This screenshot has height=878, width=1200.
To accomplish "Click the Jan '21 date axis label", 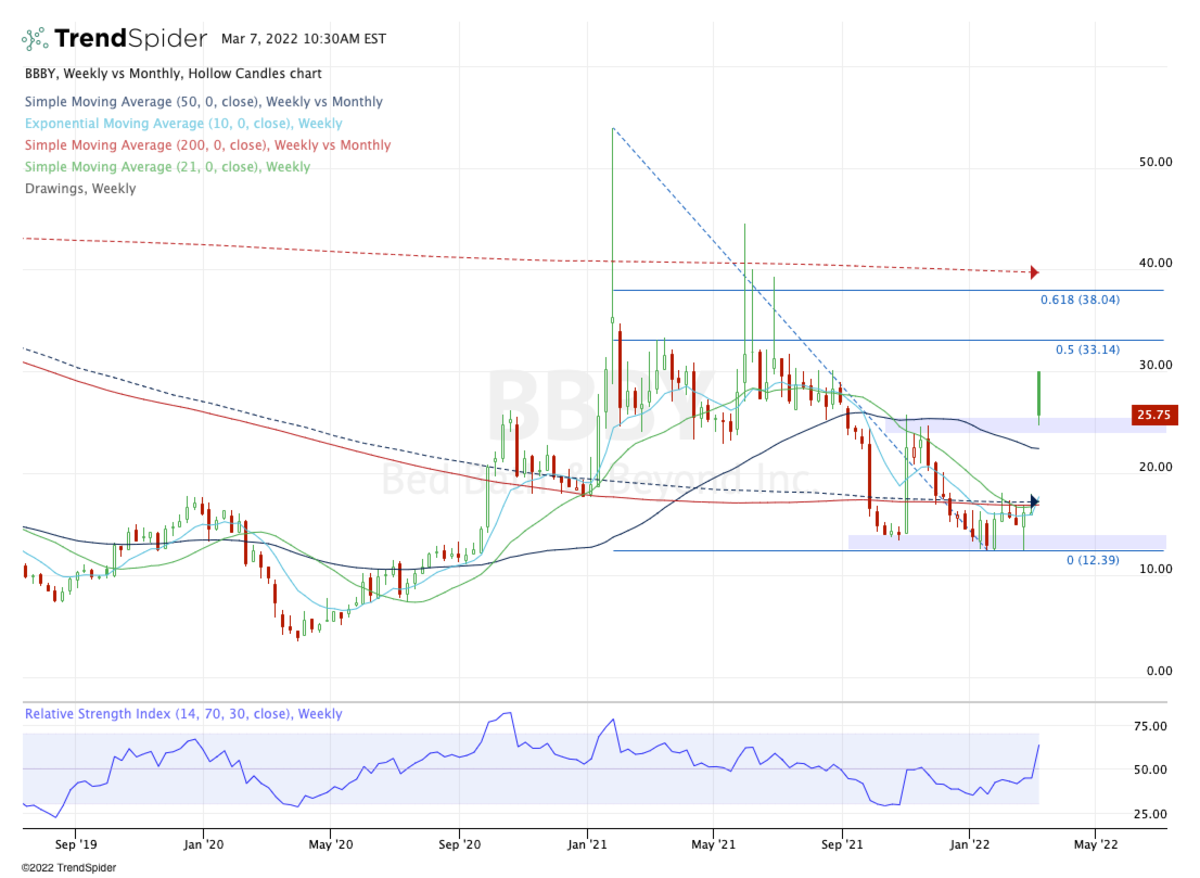I will (x=586, y=844).
